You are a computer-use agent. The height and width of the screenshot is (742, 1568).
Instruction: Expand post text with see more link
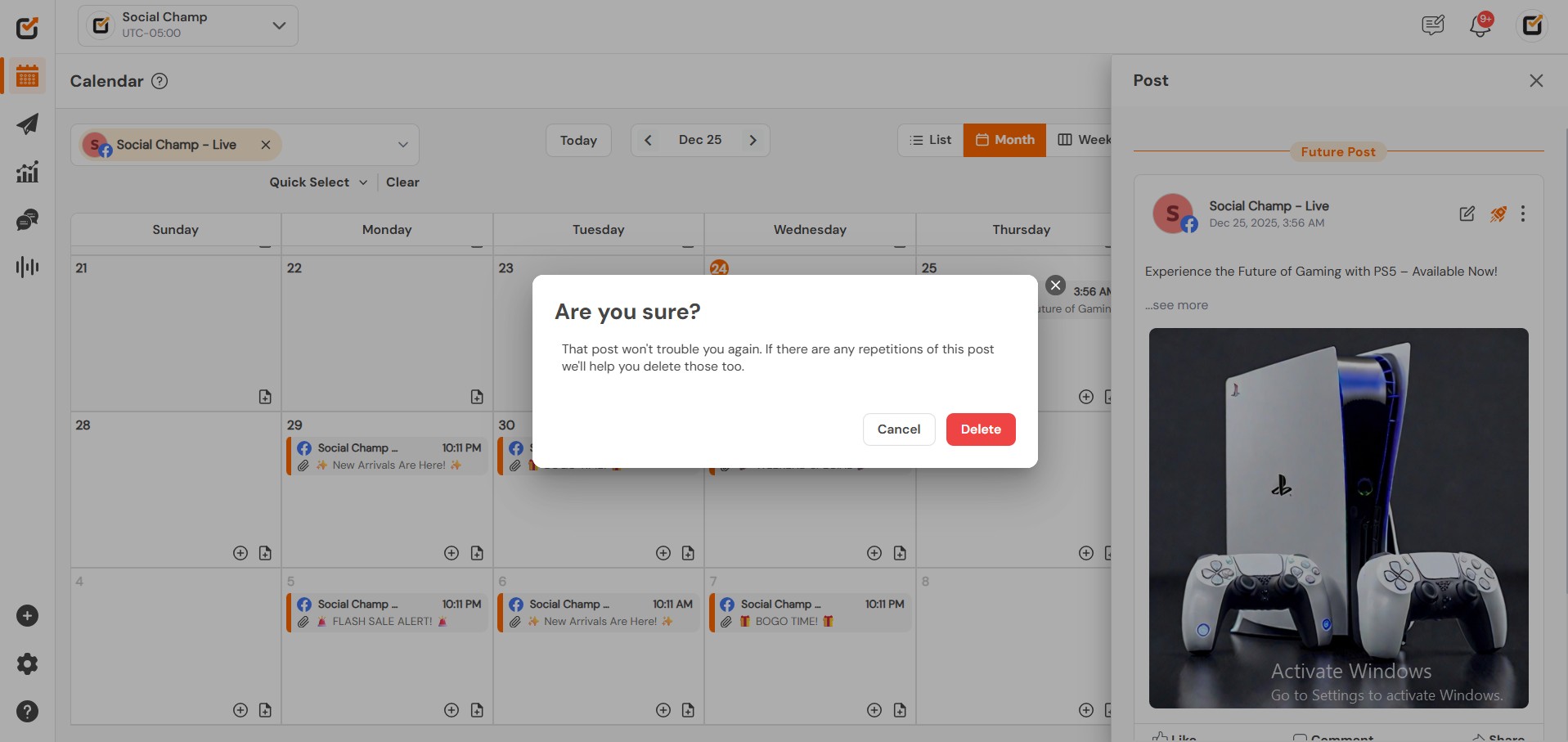1178,305
